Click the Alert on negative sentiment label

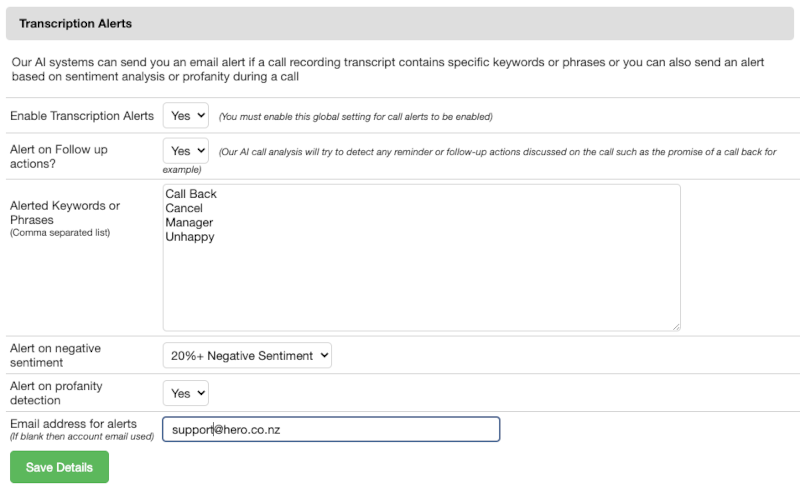[55, 355]
